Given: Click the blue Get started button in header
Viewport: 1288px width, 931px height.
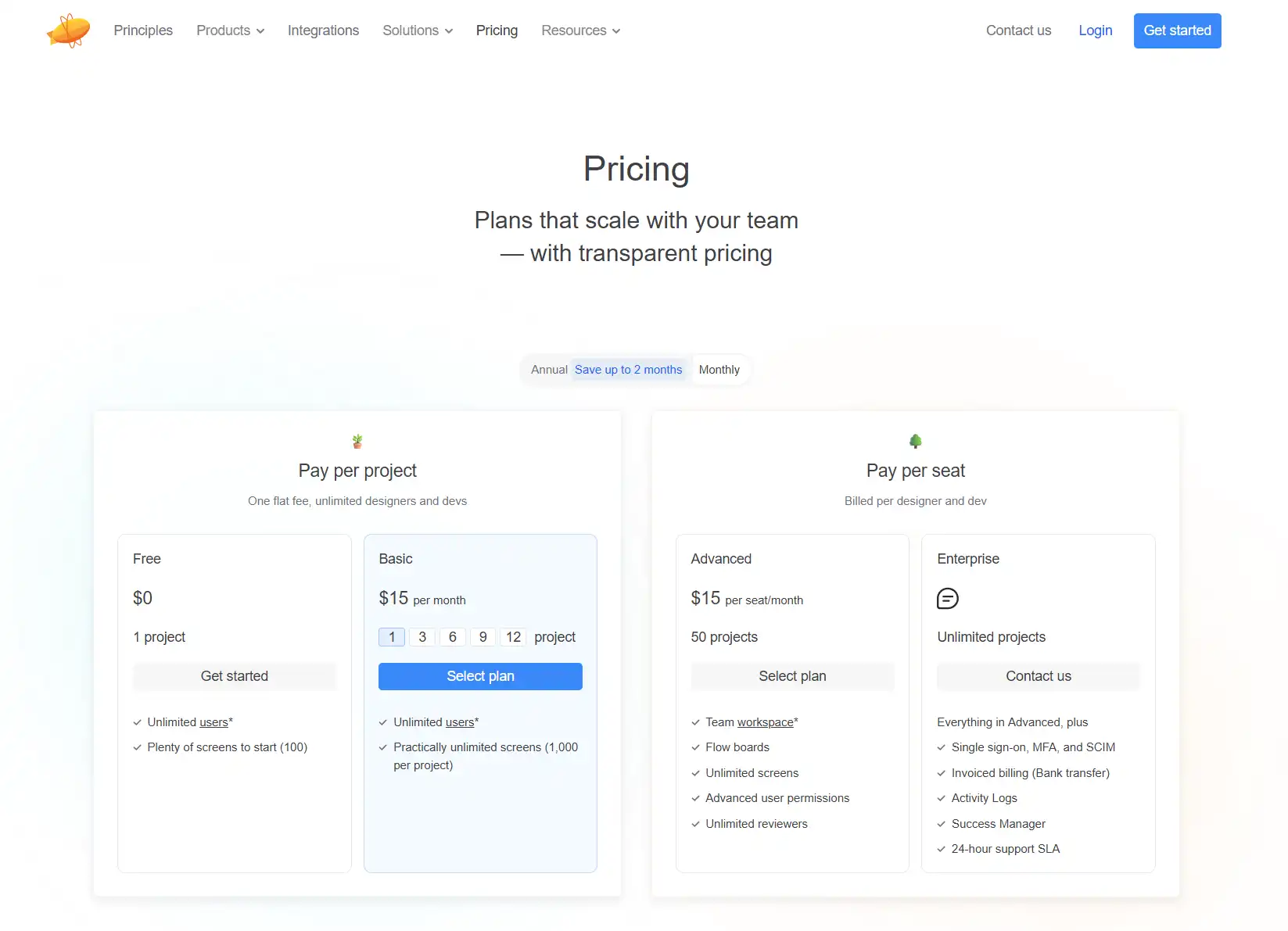Looking at the screenshot, I should (1176, 30).
